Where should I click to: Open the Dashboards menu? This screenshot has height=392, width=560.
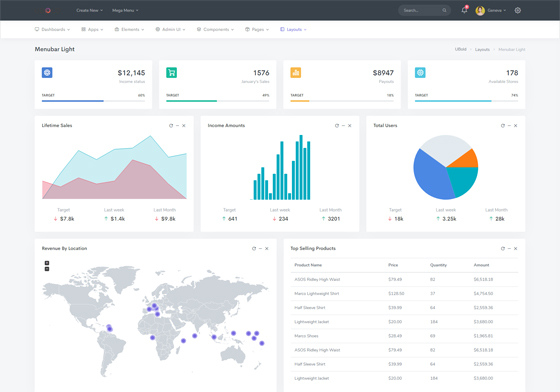click(52, 29)
